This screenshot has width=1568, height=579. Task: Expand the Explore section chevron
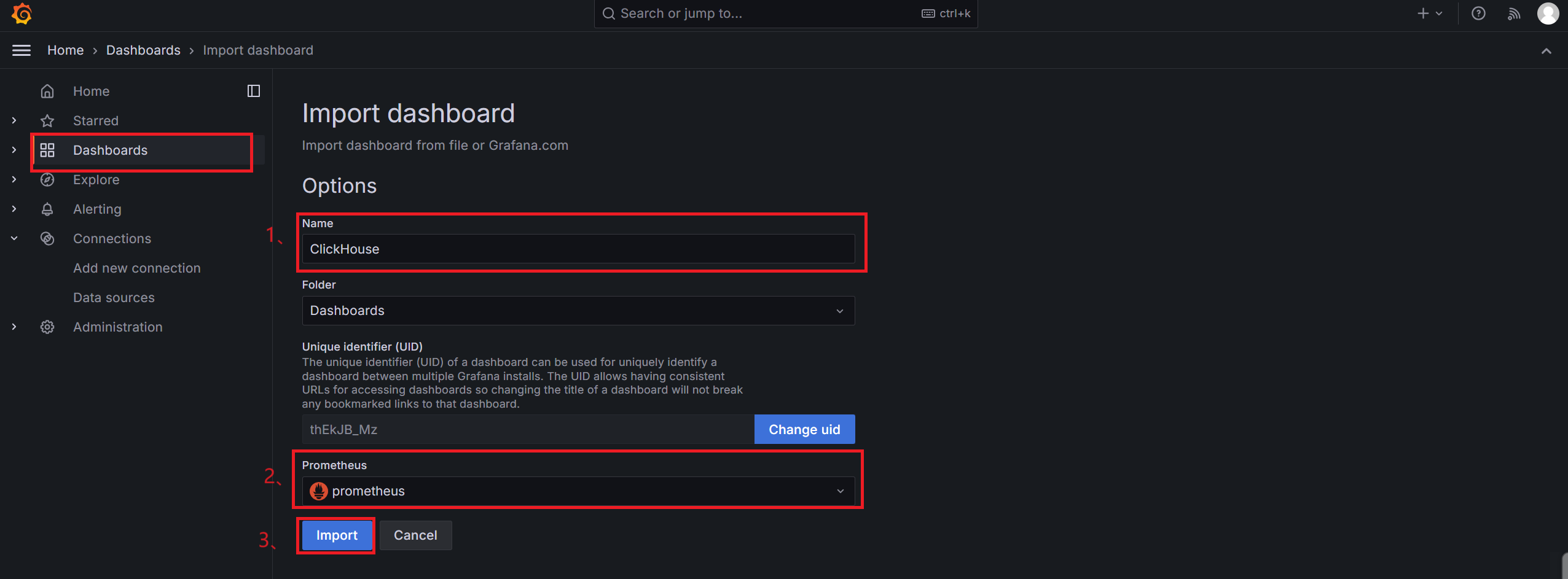(x=14, y=179)
